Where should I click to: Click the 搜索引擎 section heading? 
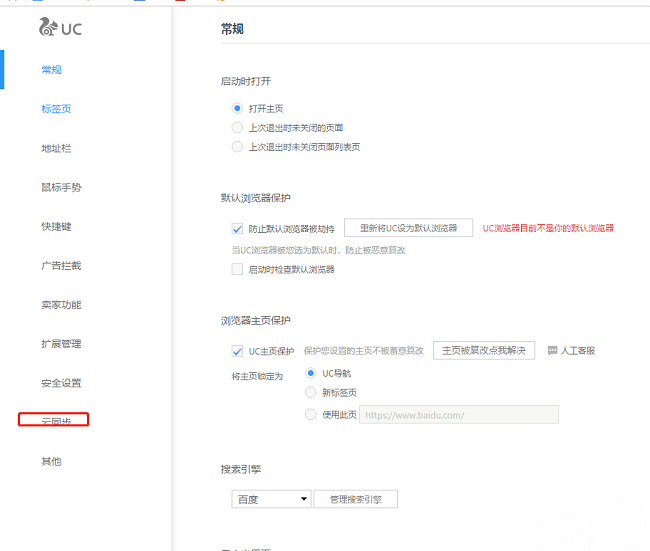[241, 469]
